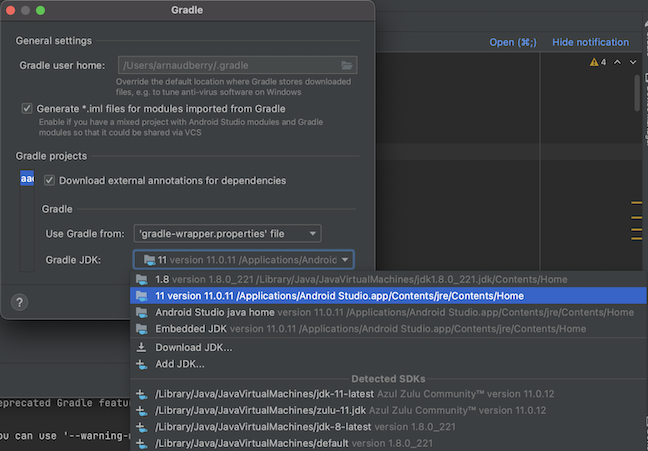Click the folder browse icon for Gradle user home
Screen dimensions: 648x451
click(346, 65)
